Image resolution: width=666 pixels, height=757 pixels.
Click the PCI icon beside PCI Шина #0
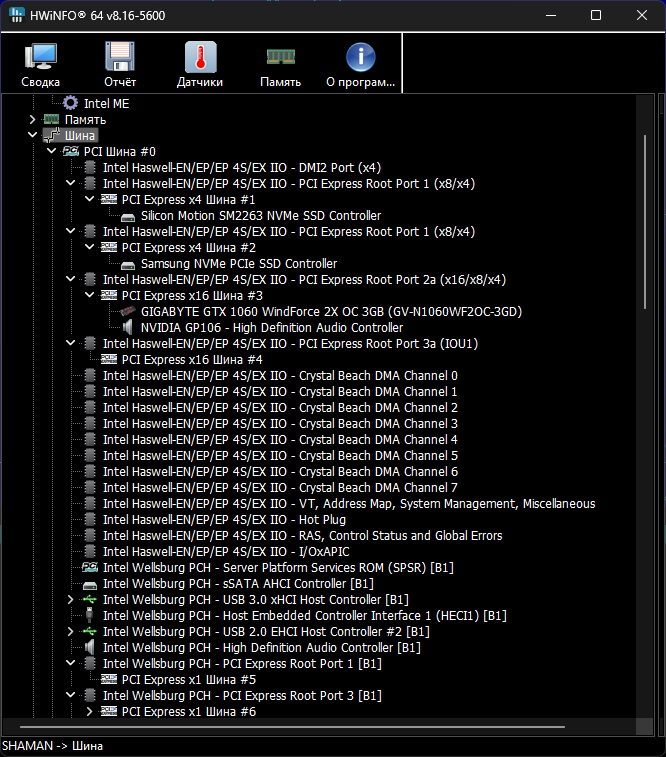coord(70,151)
